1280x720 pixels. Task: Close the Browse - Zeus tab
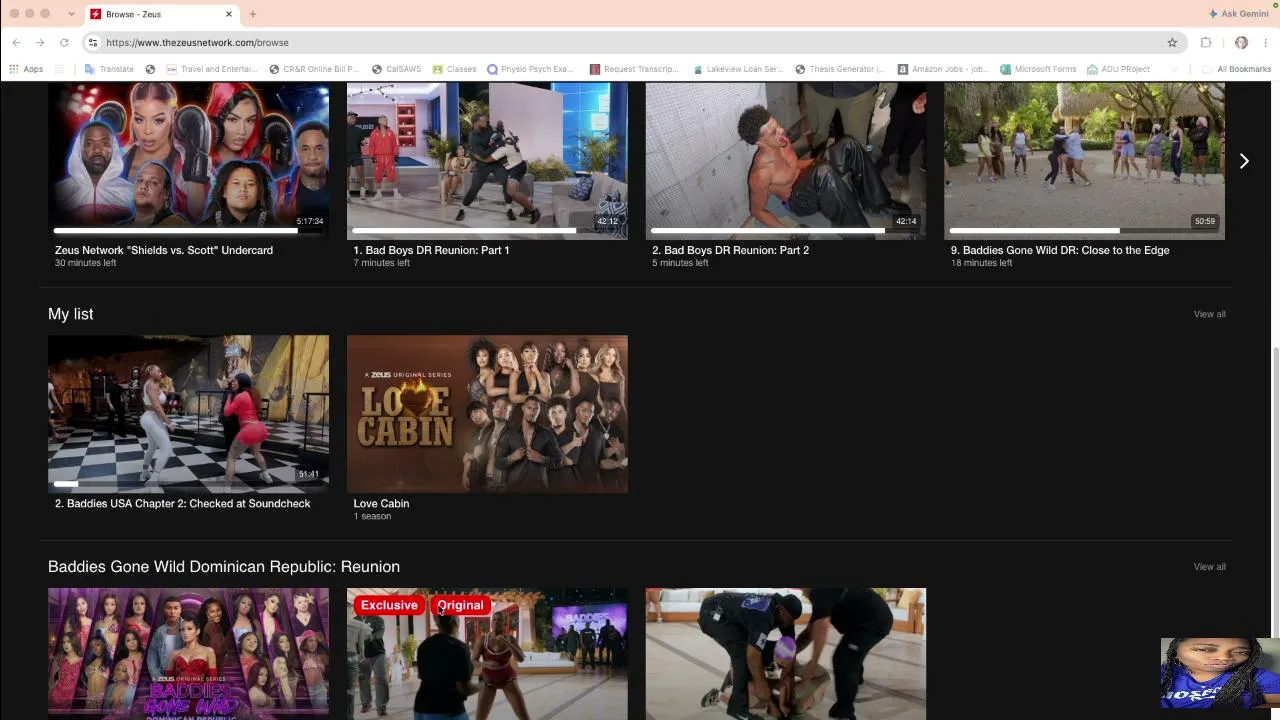[x=229, y=14]
